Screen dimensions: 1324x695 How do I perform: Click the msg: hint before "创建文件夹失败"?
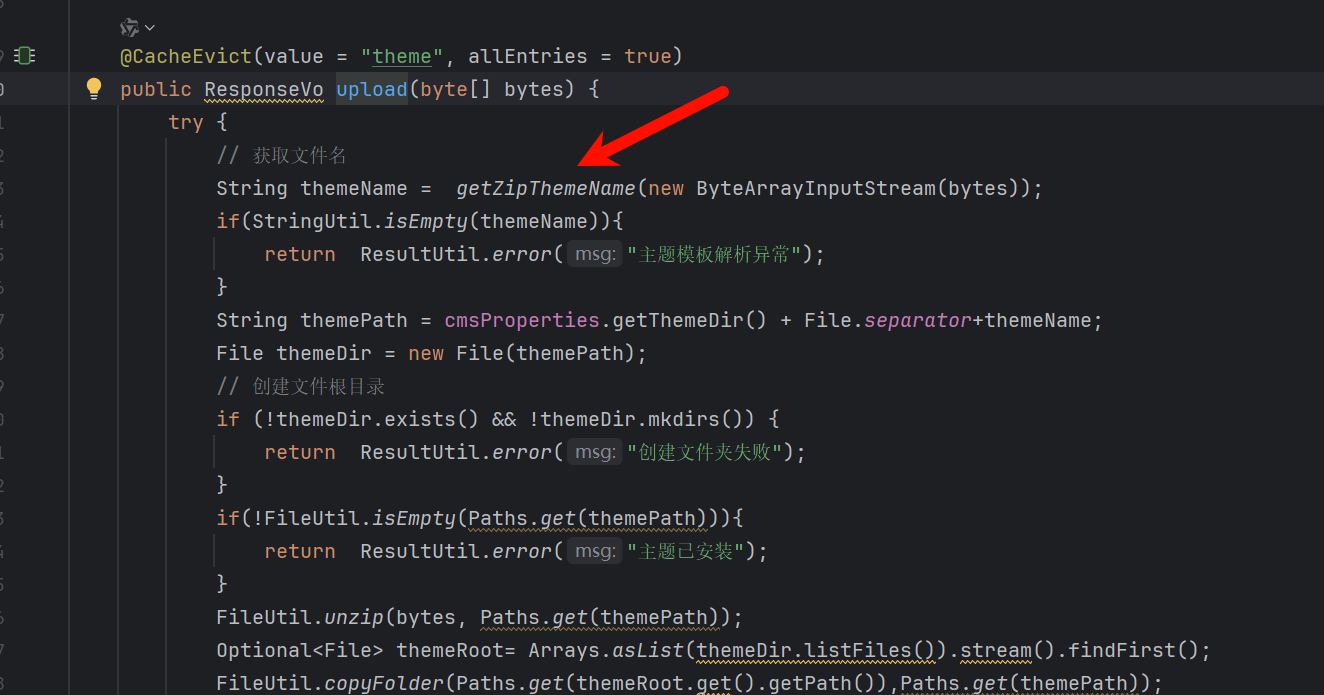(x=594, y=452)
